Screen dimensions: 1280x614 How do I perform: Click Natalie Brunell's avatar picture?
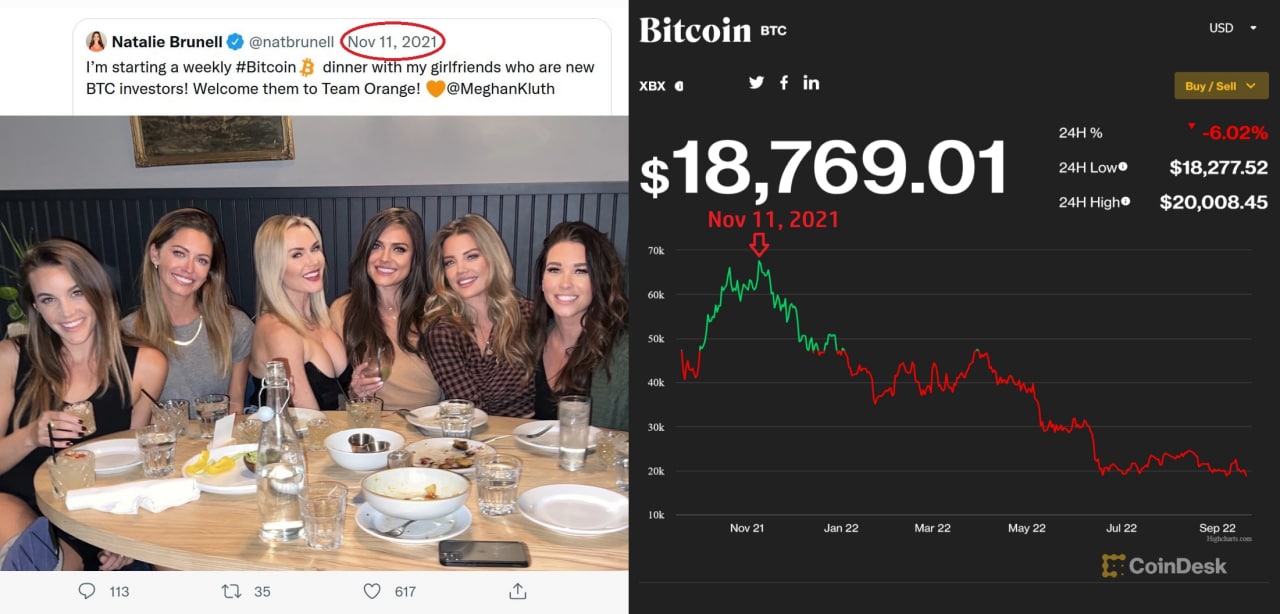tap(96, 41)
